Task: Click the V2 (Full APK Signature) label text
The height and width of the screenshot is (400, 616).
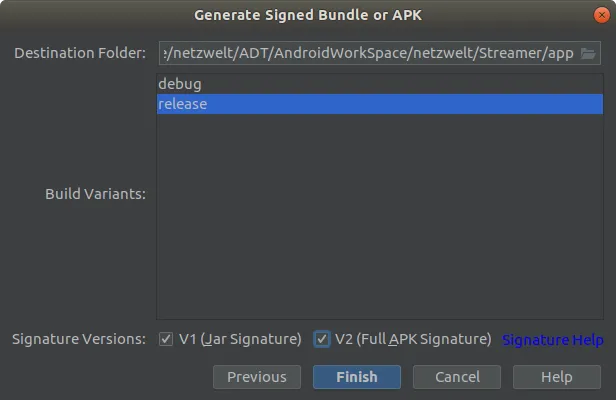Action: (413, 340)
